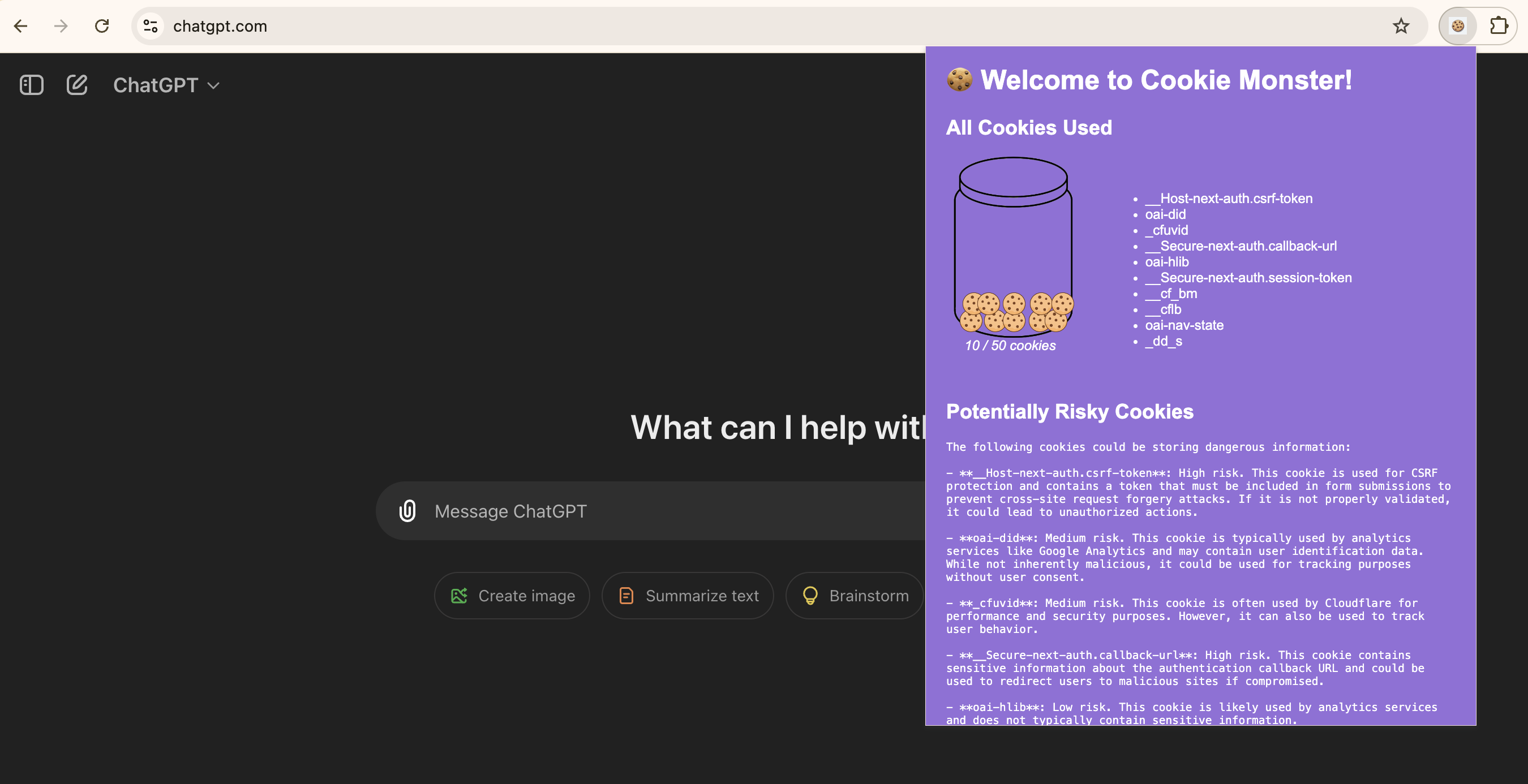Screen dimensions: 1528x784
Task: Click the paperclip attach file icon
Action: [407, 511]
